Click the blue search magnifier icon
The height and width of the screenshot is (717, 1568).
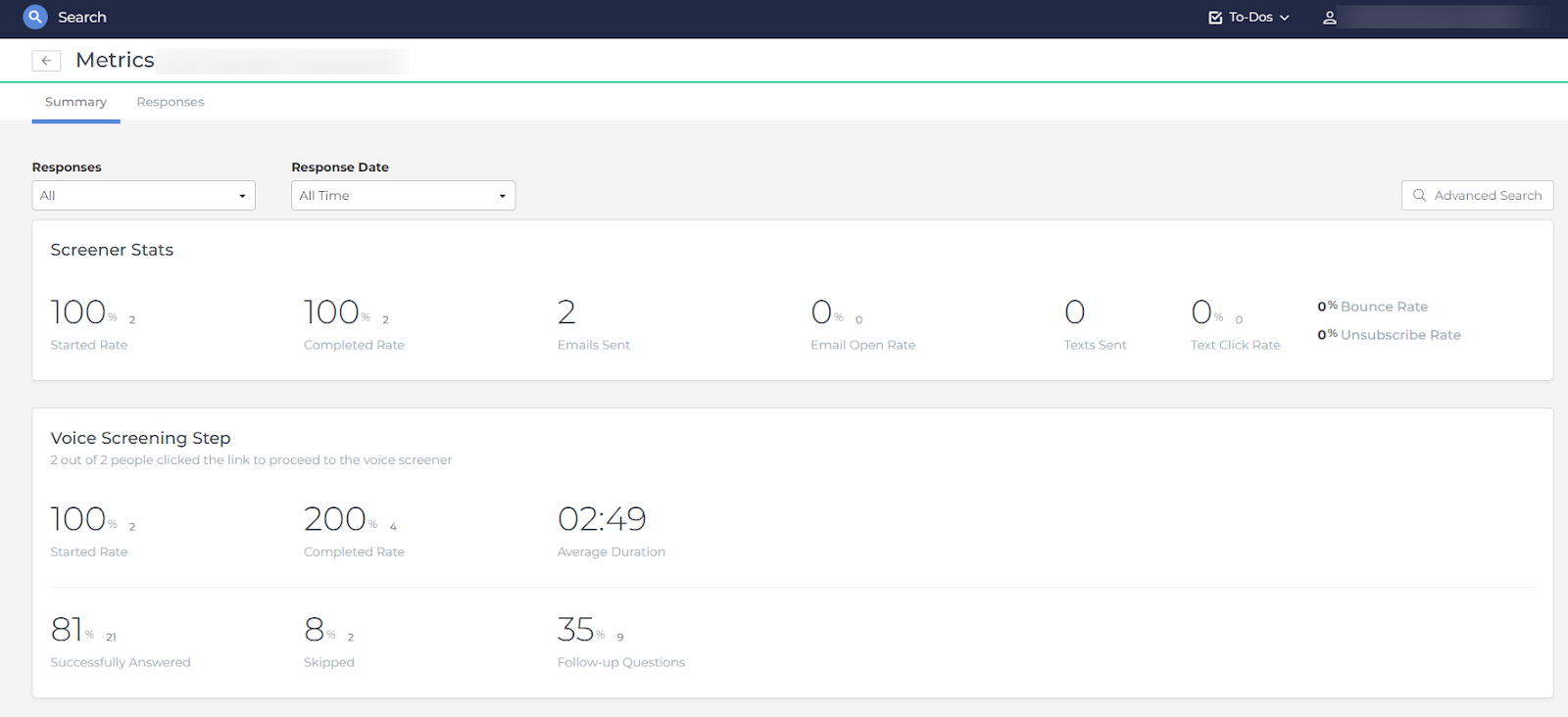click(x=35, y=17)
